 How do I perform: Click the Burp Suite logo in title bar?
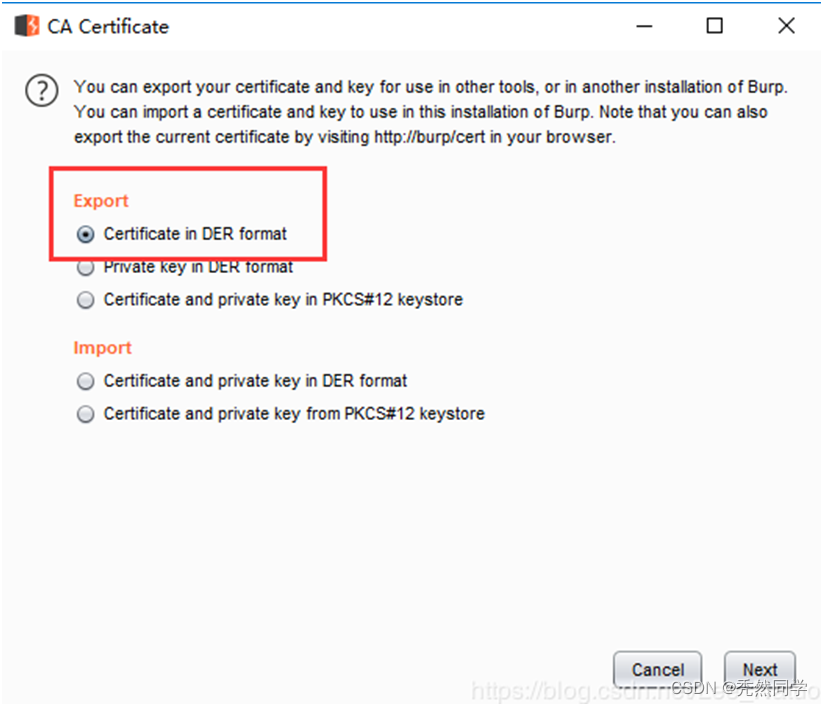tap(27, 26)
